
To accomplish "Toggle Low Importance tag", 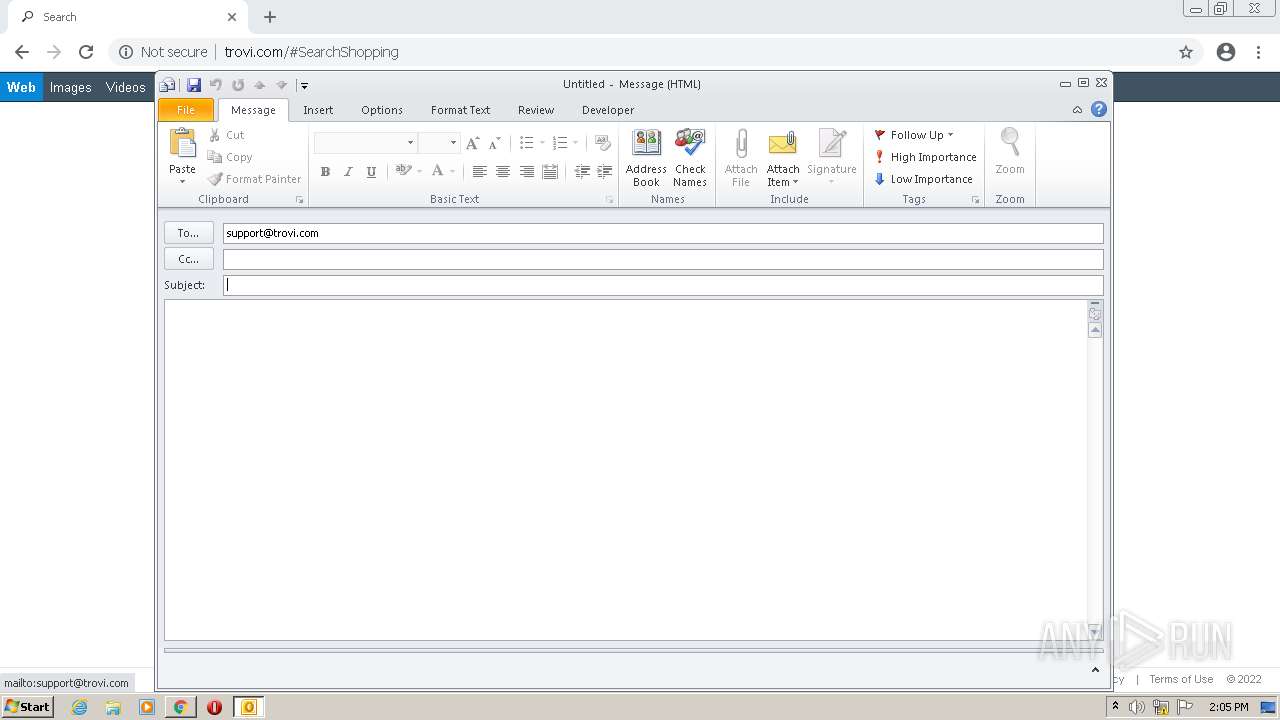I will coord(923,179).
